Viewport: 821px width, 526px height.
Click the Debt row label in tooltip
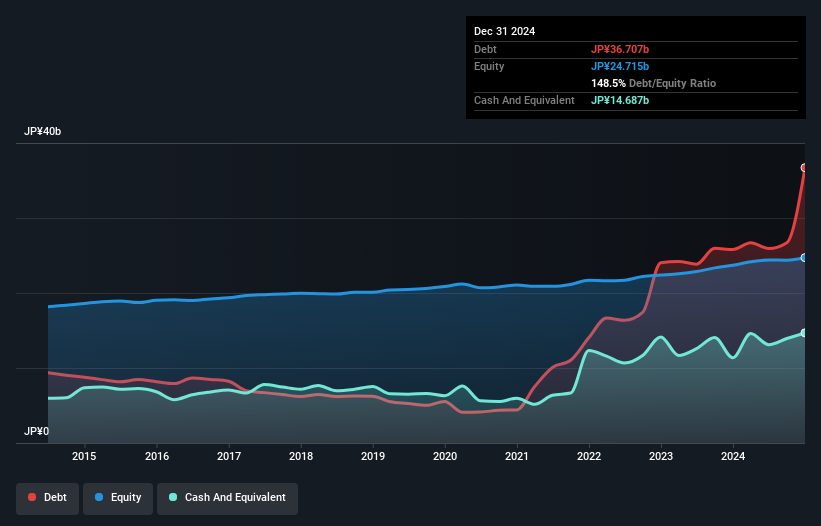[x=485, y=49]
